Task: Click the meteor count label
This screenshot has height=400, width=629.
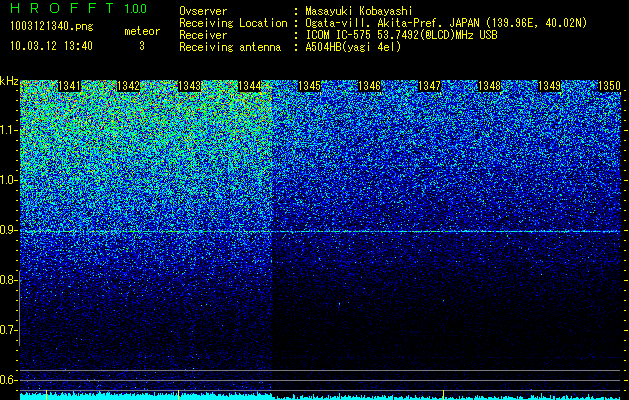Action: pyautogui.click(x=142, y=31)
